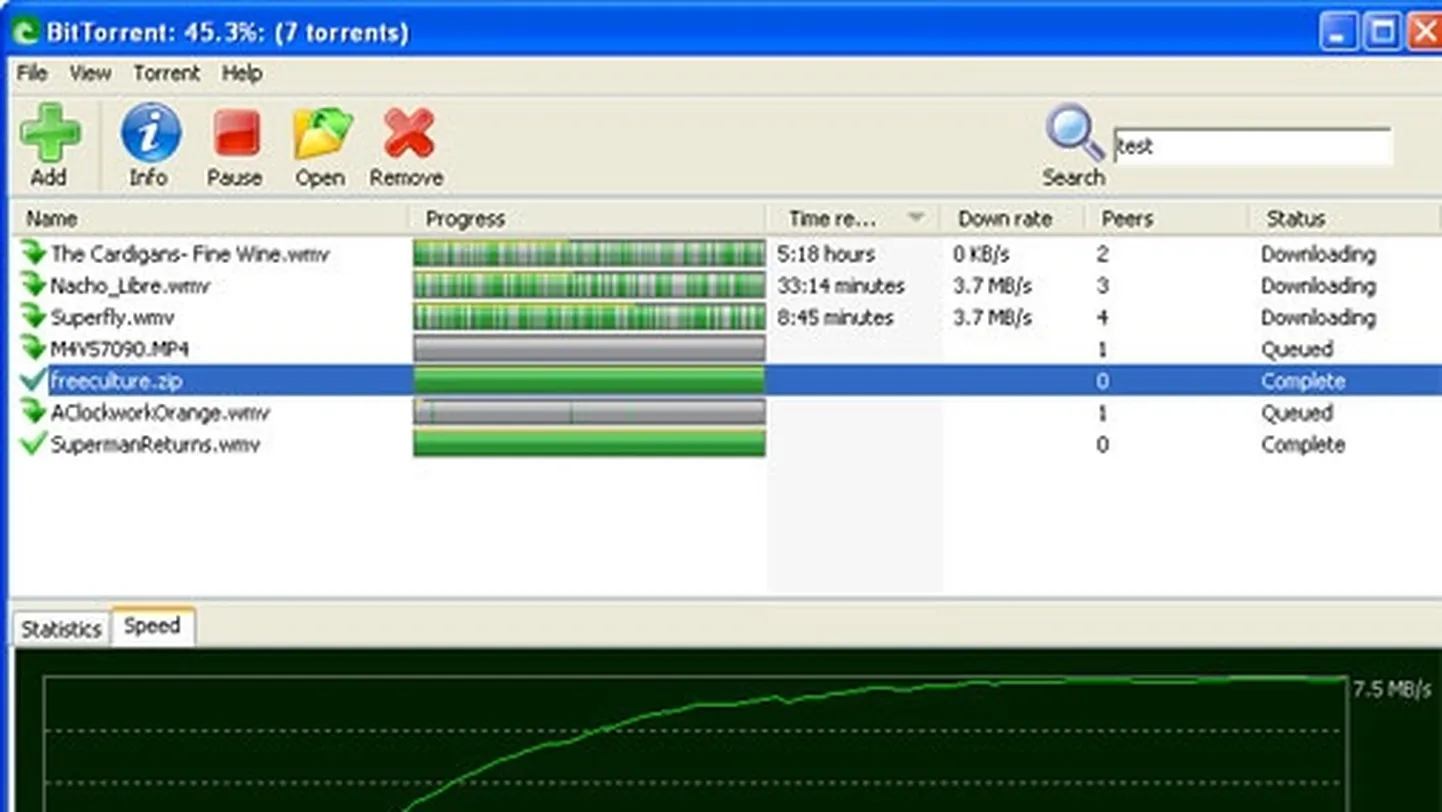Click the magnifying glass Search icon

(1074, 133)
